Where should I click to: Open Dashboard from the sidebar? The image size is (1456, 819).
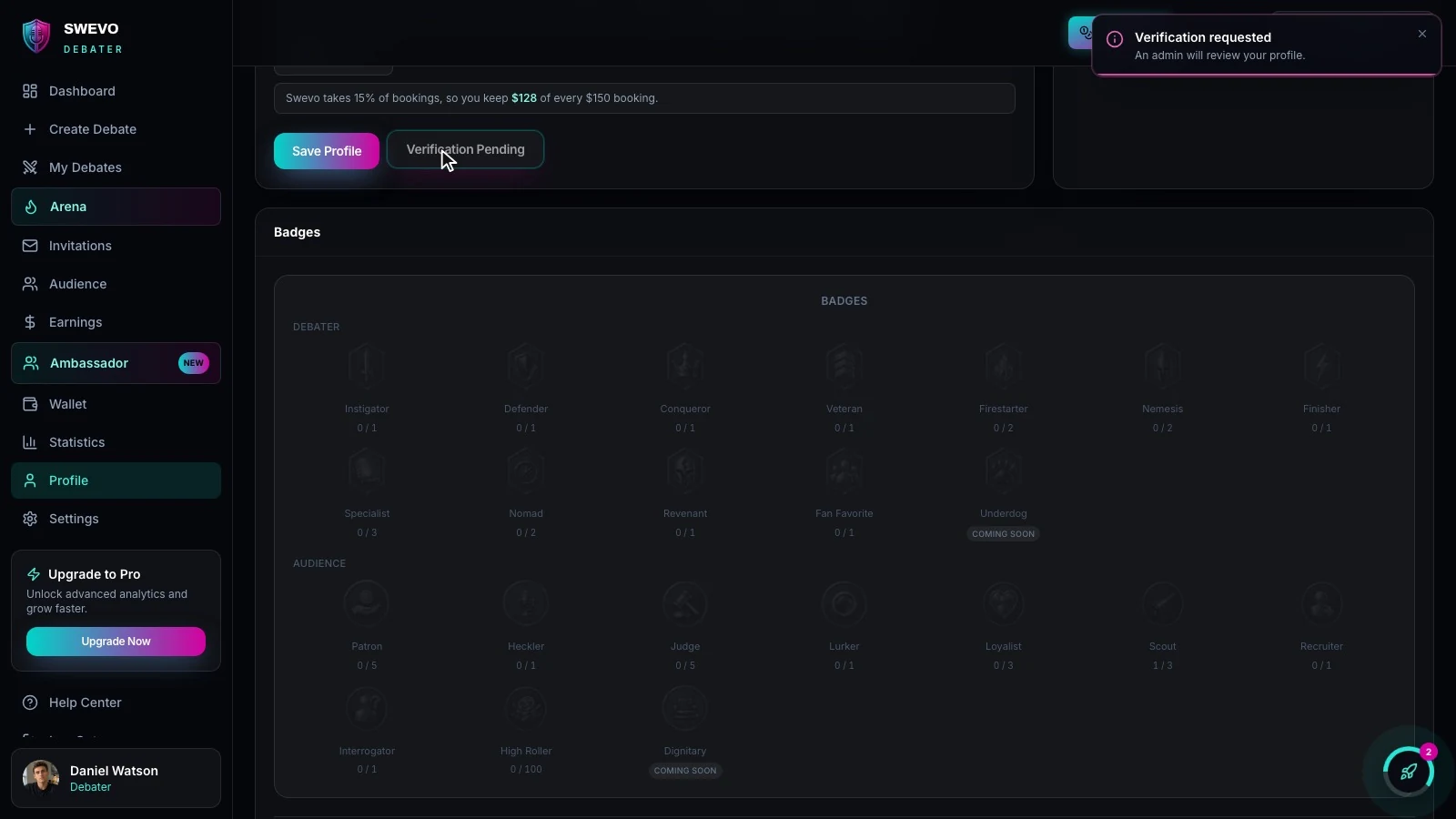pos(116,91)
